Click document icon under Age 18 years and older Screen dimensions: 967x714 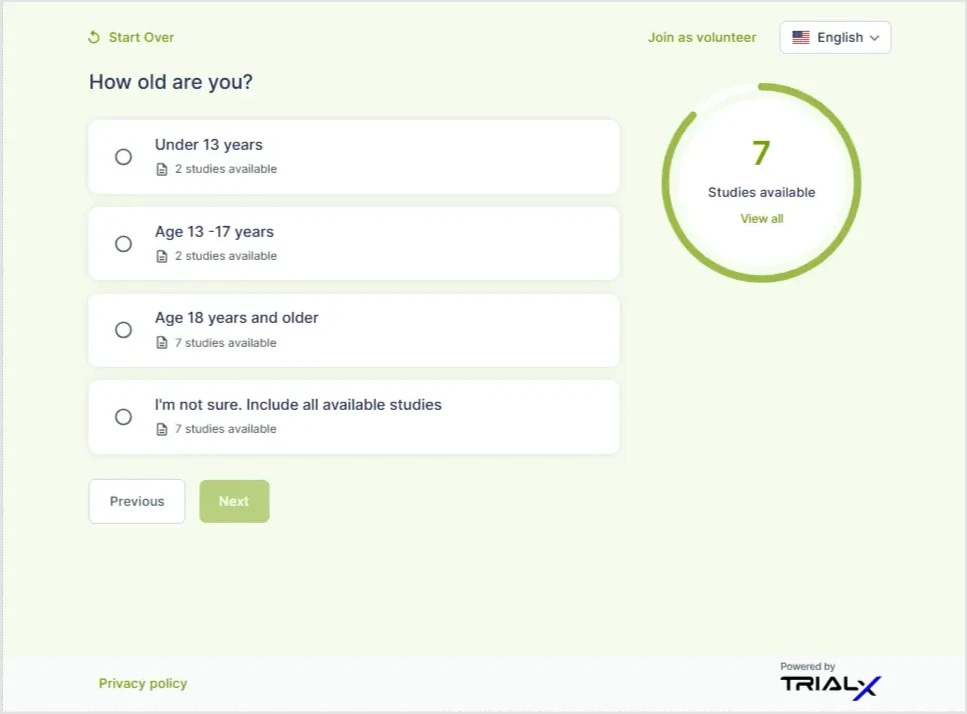coord(162,343)
